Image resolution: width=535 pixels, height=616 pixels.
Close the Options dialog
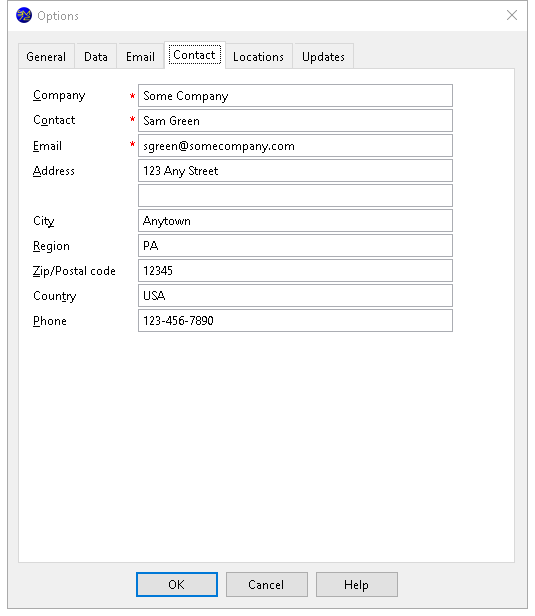coord(511,15)
